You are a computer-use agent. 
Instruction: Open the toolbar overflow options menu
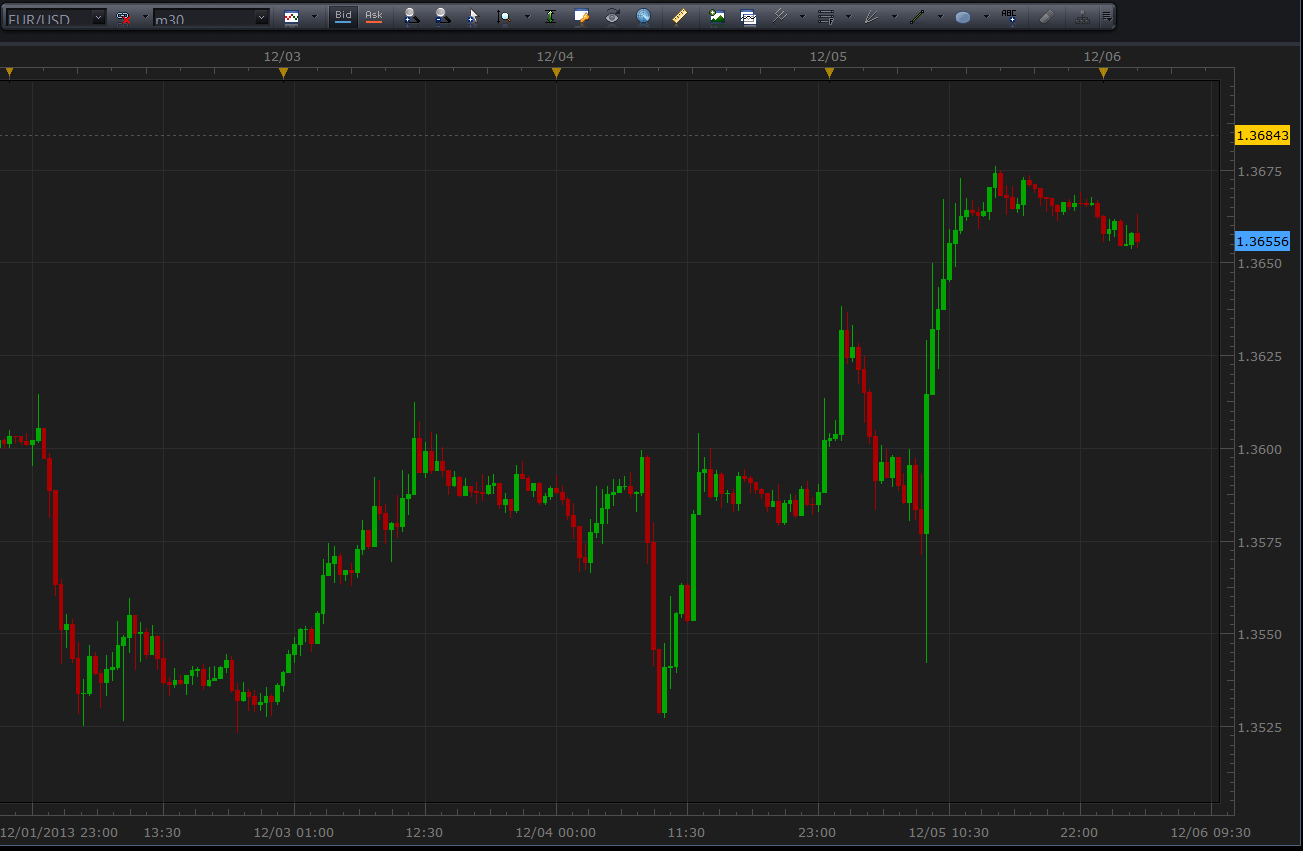[x=1107, y=17]
